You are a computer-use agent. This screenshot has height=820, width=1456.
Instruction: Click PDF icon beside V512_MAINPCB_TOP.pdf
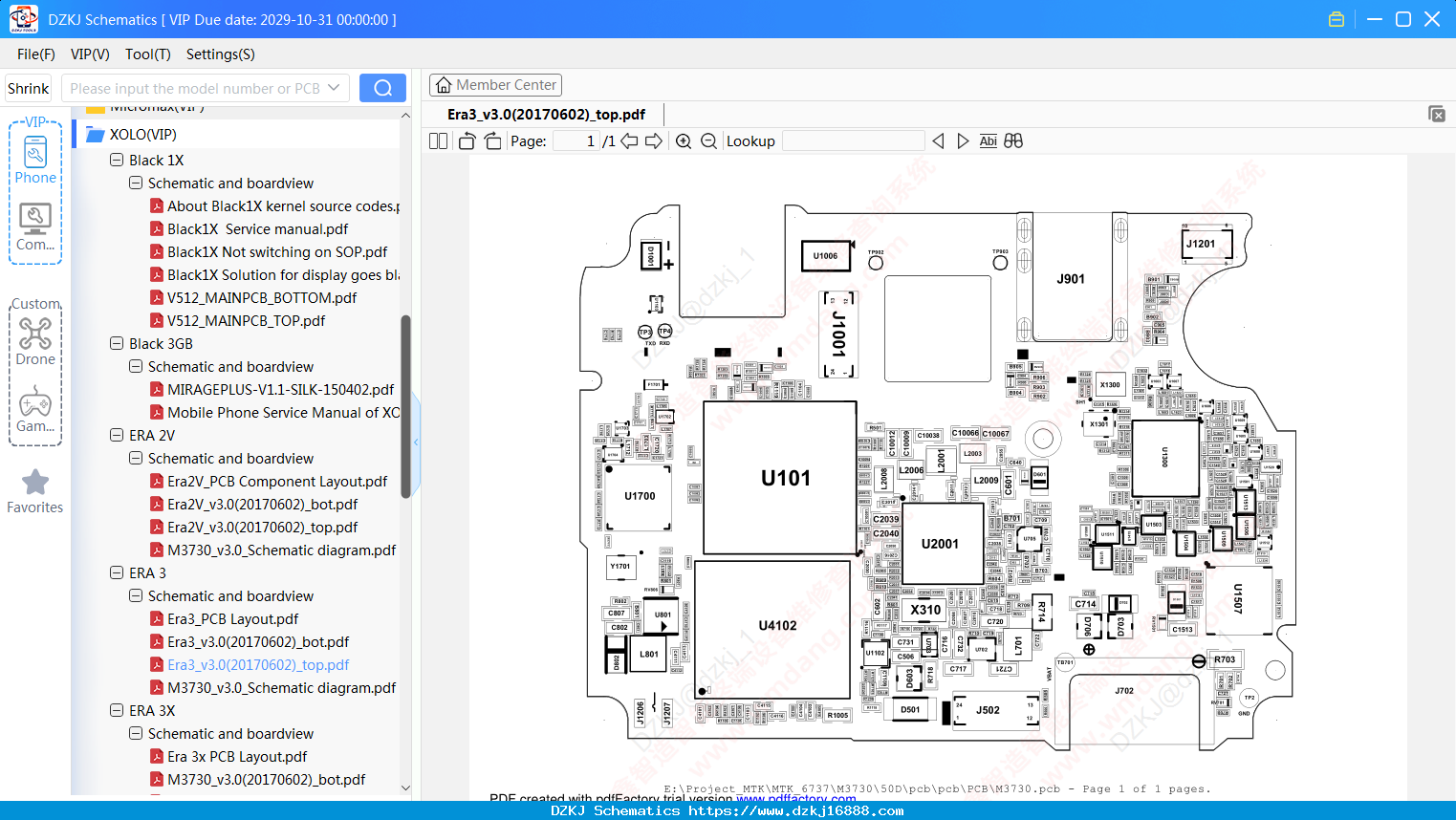point(157,321)
